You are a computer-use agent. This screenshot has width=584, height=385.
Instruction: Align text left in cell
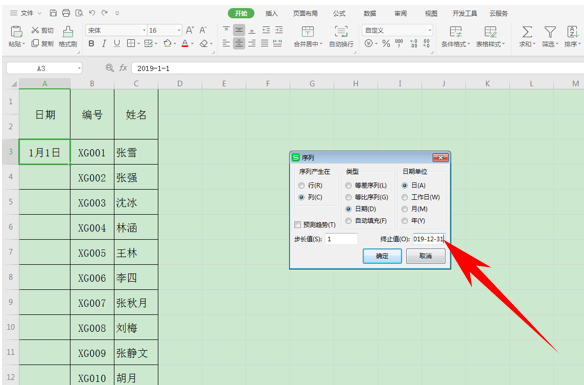click(x=226, y=44)
